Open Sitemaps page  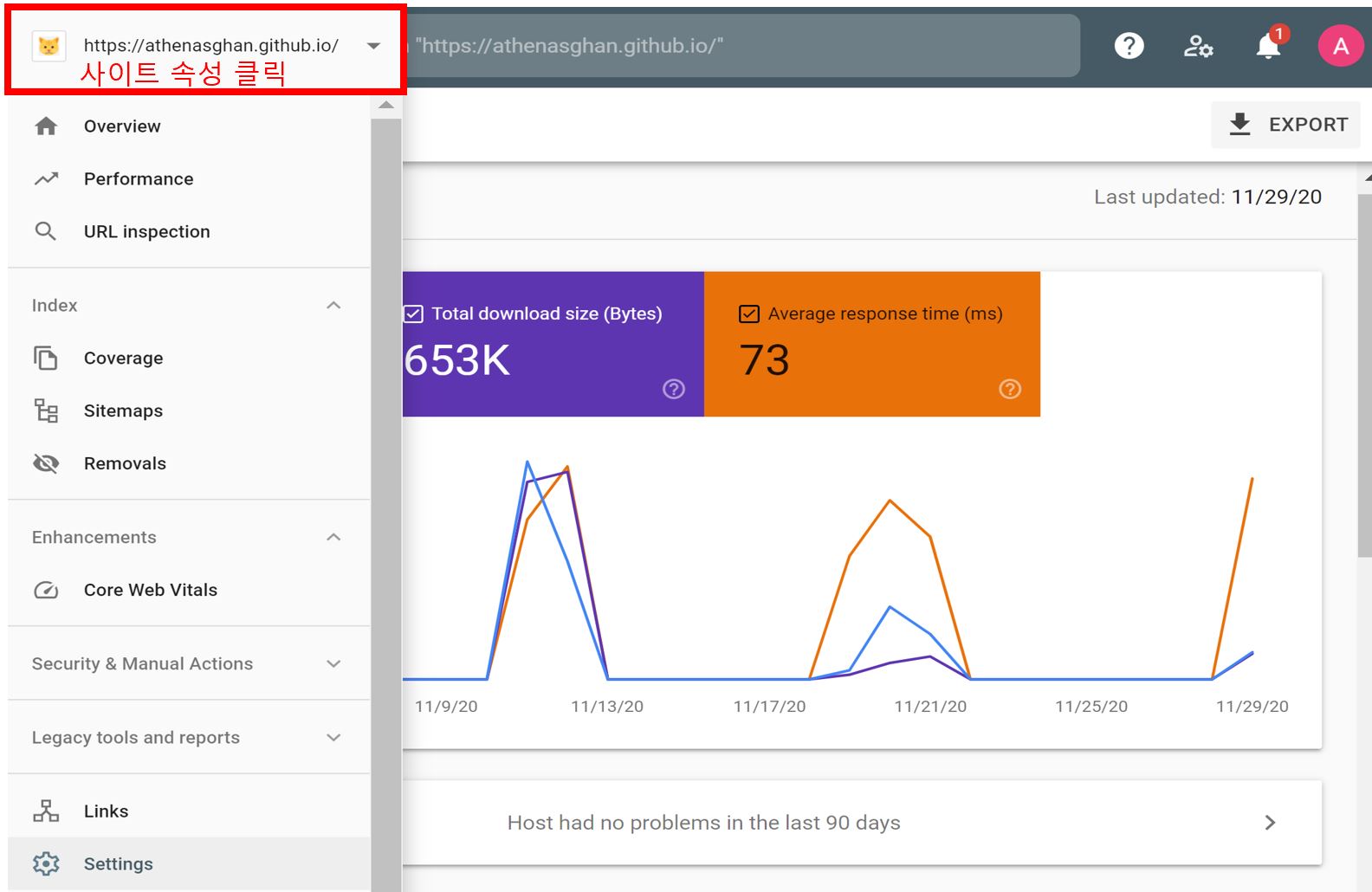click(189, 410)
